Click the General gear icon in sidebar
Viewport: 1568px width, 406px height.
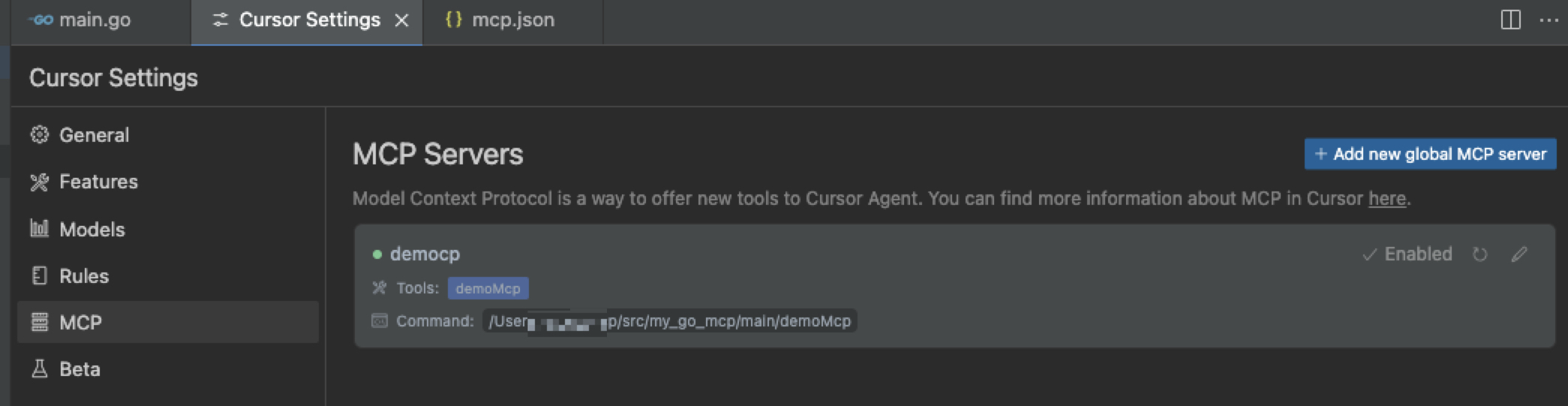[x=39, y=135]
